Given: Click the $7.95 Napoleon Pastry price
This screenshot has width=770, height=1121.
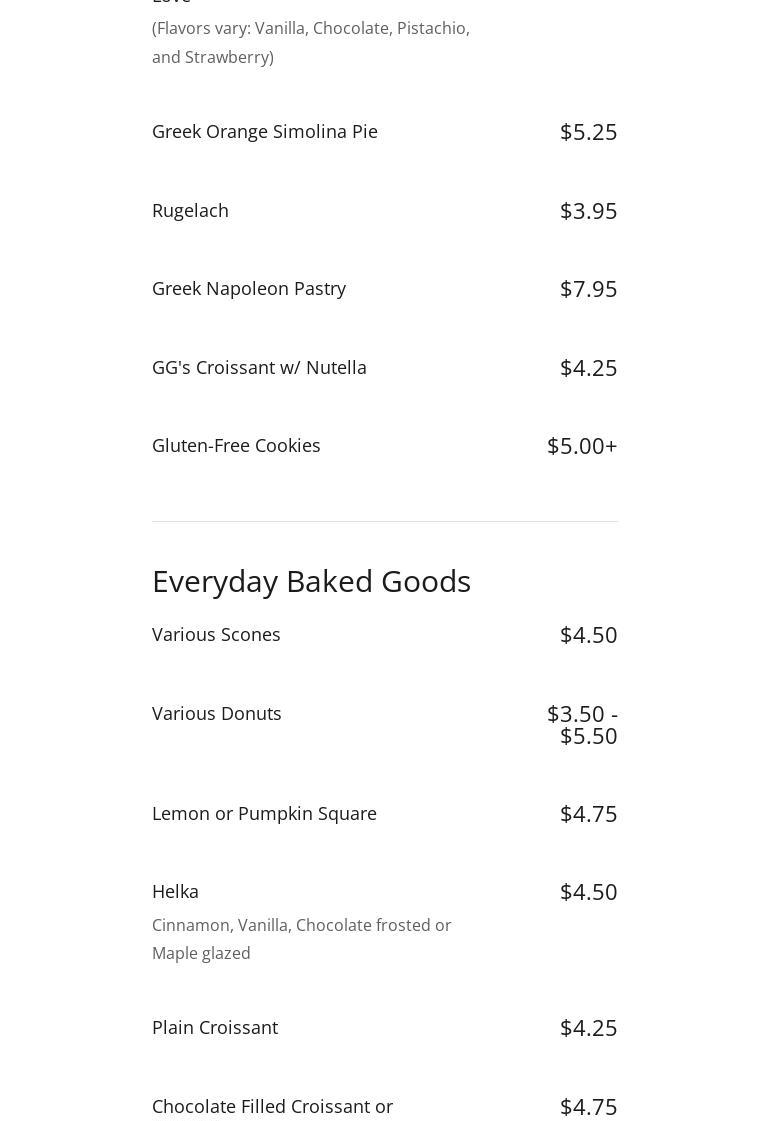Looking at the screenshot, I should click(588, 289).
